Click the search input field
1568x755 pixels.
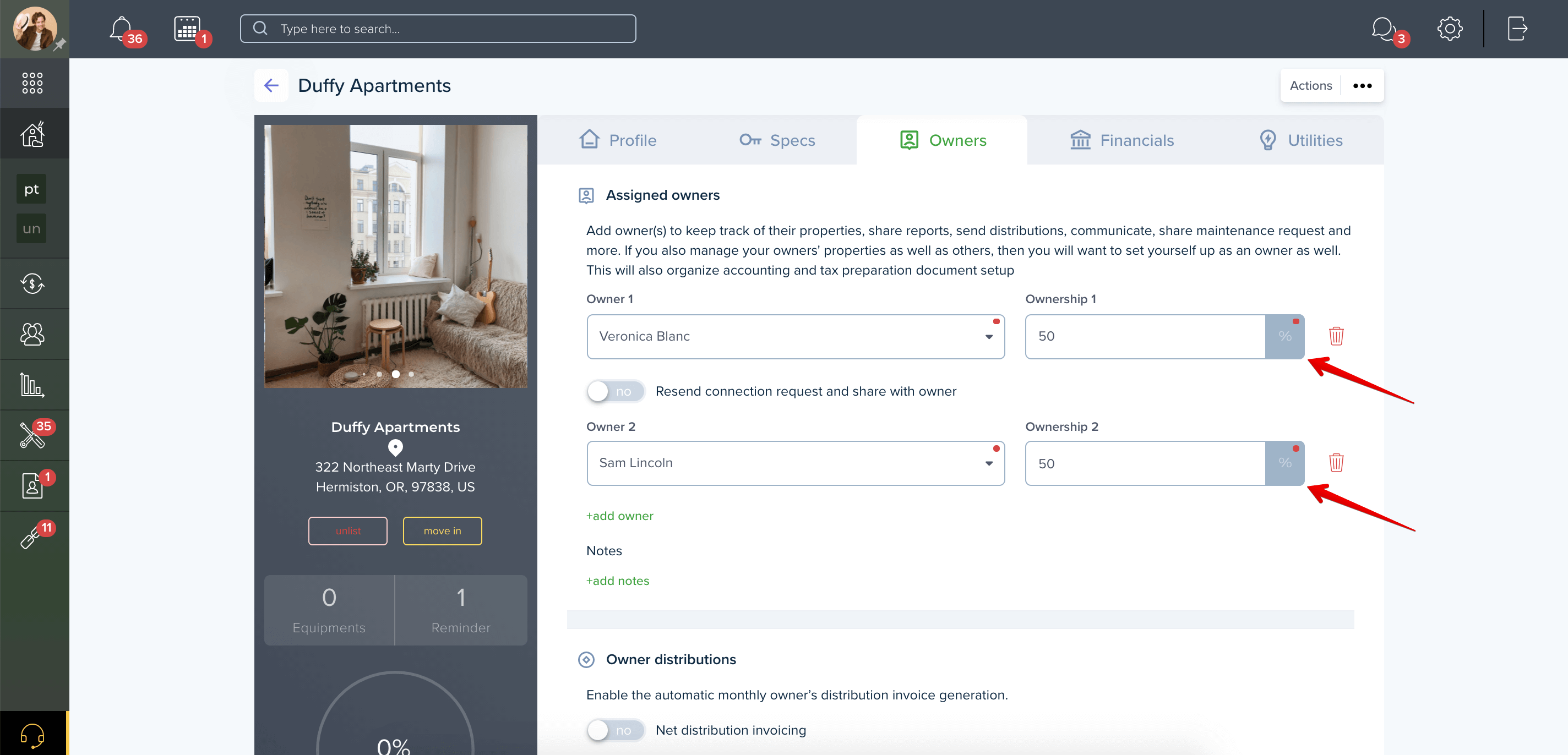point(438,29)
